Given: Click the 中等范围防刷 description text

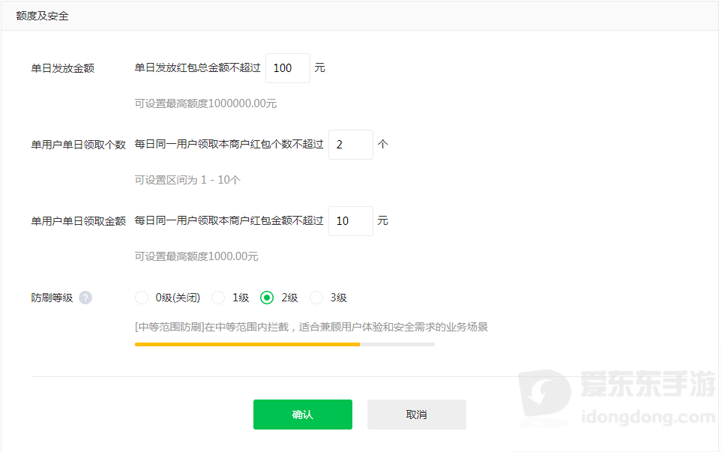Looking at the screenshot, I should tap(311, 327).
